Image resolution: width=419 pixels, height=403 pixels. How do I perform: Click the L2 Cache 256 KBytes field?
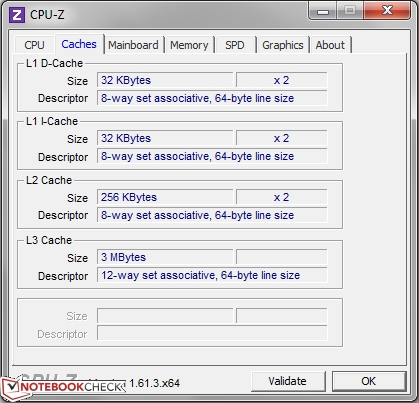click(x=165, y=197)
